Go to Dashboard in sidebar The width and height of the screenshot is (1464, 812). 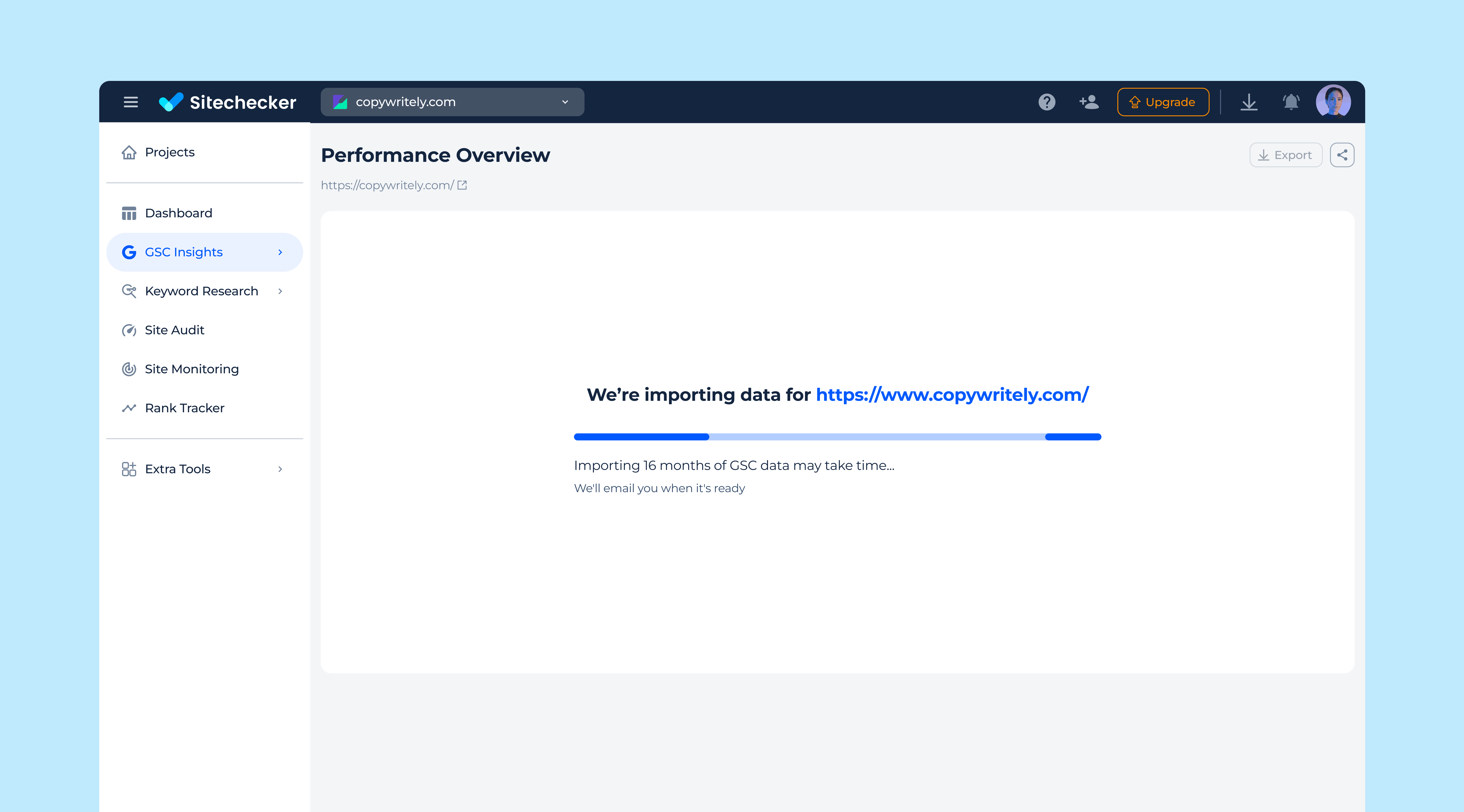point(179,213)
